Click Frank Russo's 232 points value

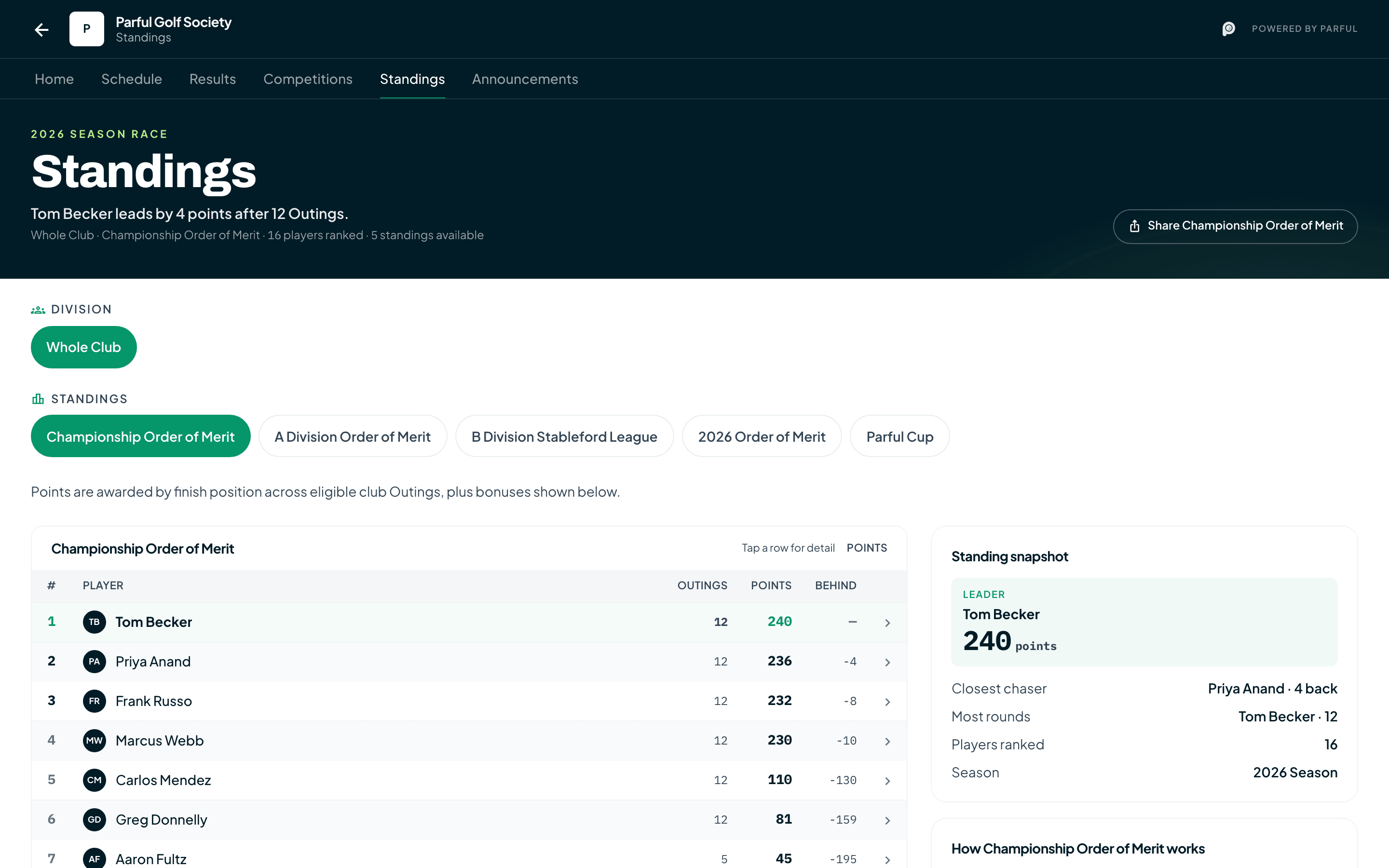tap(779, 701)
